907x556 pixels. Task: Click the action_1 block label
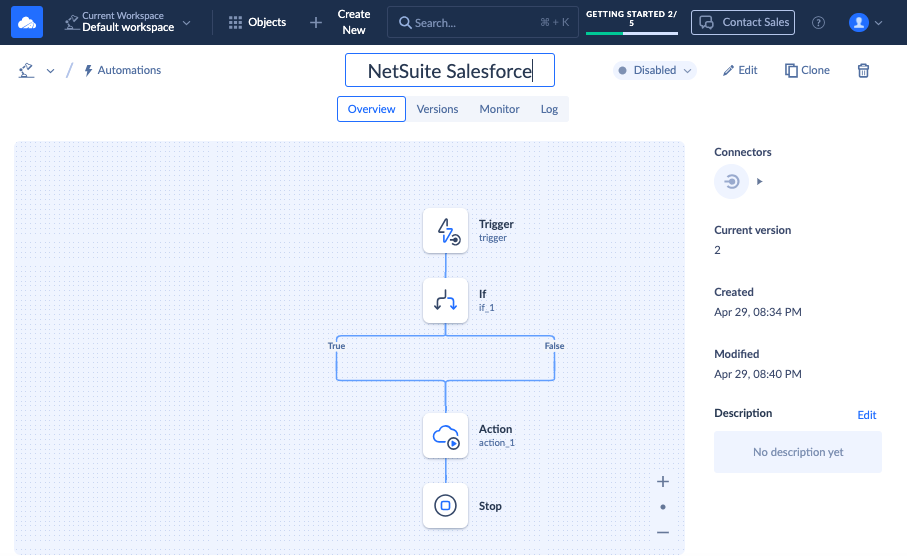[x=496, y=443]
